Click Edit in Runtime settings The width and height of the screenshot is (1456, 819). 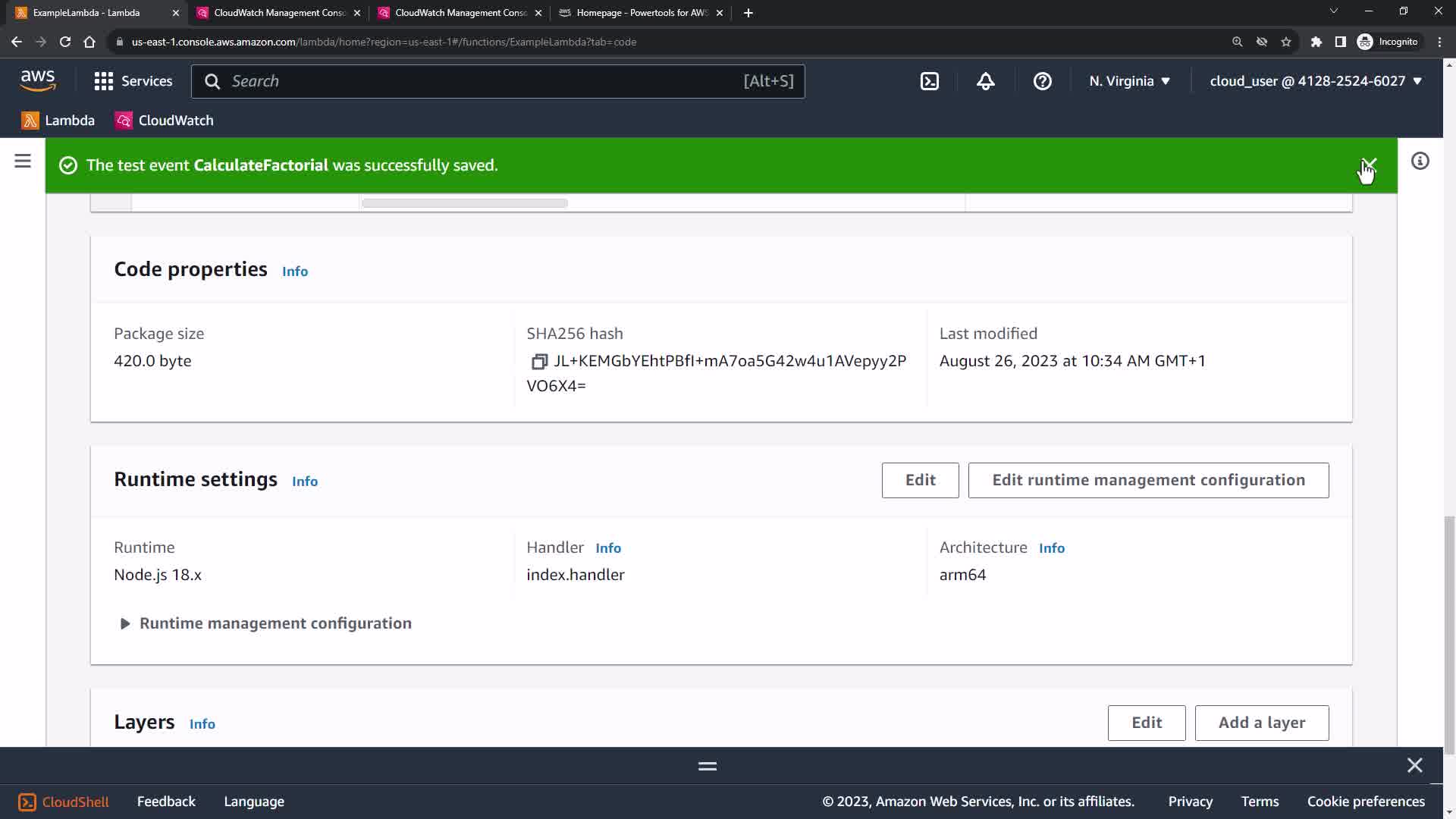coord(920,480)
